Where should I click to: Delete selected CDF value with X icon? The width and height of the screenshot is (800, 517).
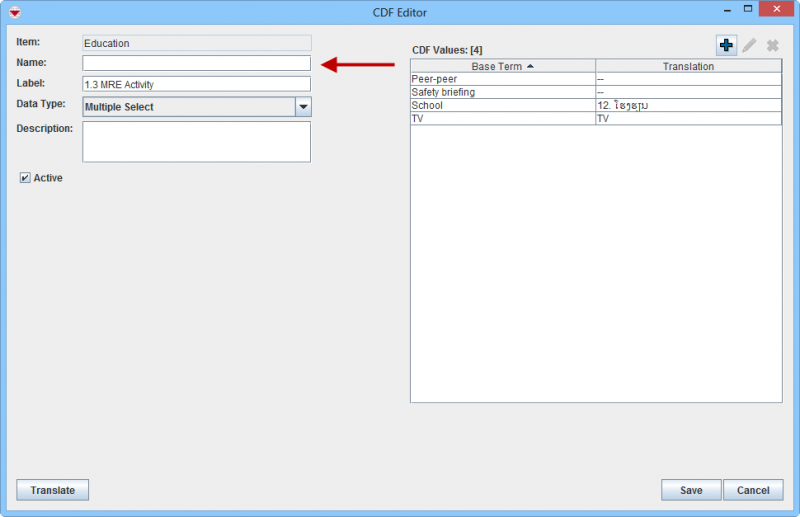[x=772, y=46]
